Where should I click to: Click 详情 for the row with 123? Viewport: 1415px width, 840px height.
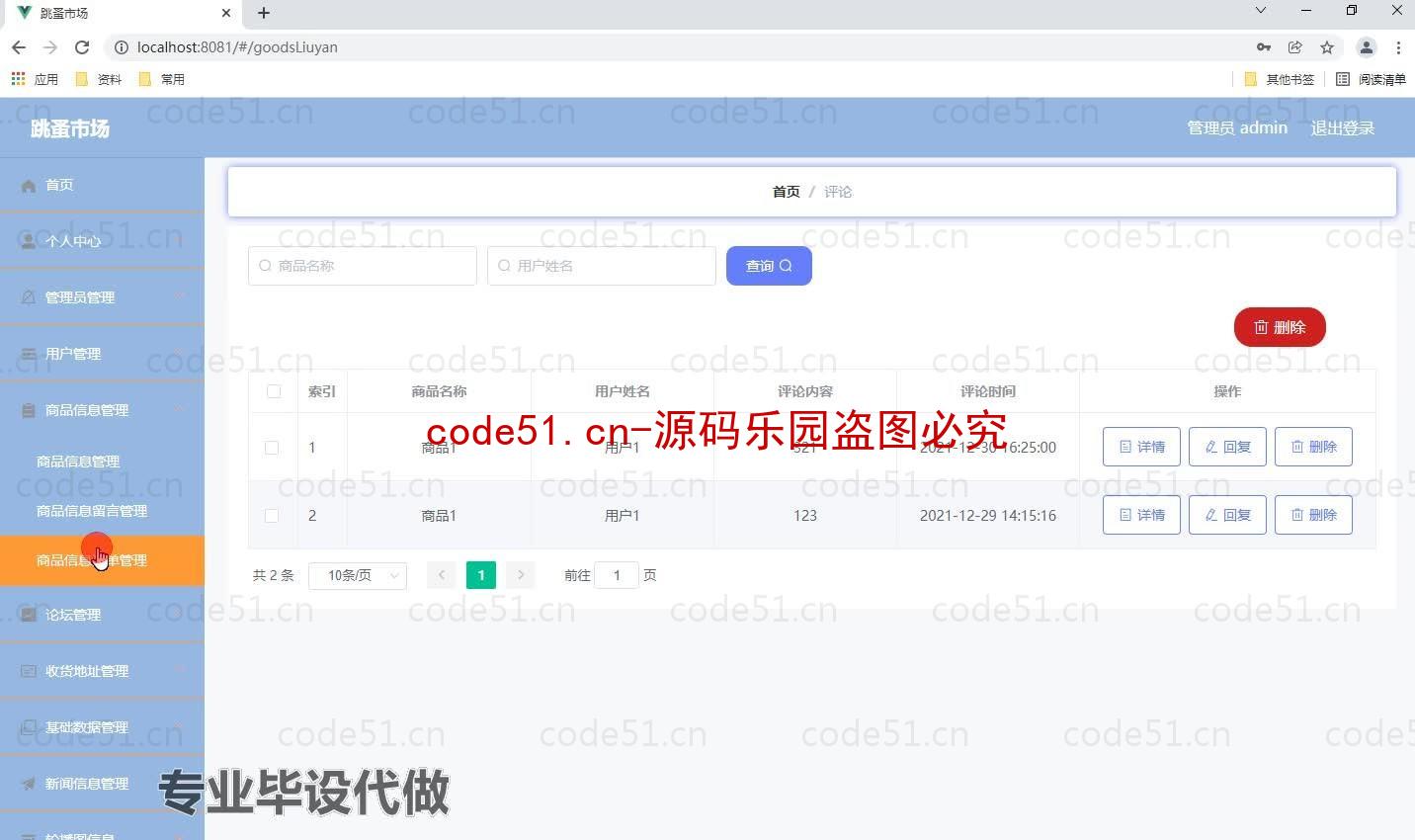pos(1141,515)
